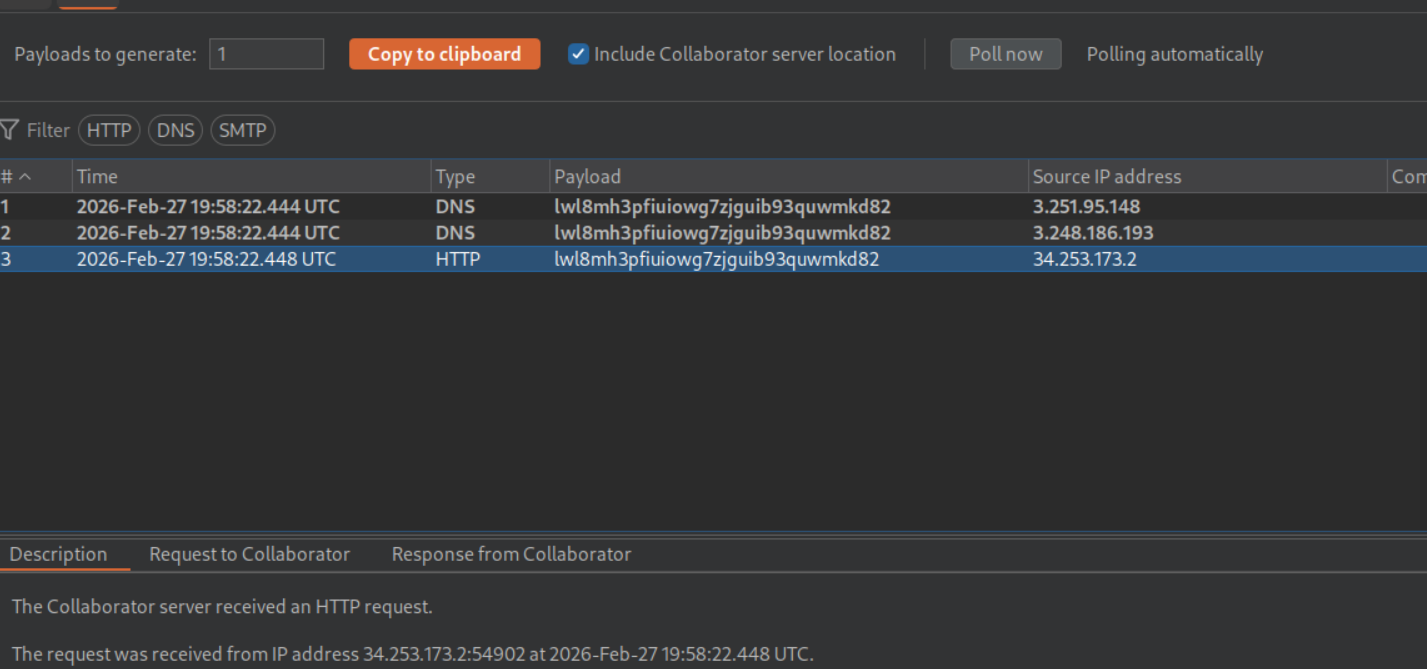The width and height of the screenshot is (1427, 669).
Task: Select the HTTP interaction row
Action: coord(700,259)
